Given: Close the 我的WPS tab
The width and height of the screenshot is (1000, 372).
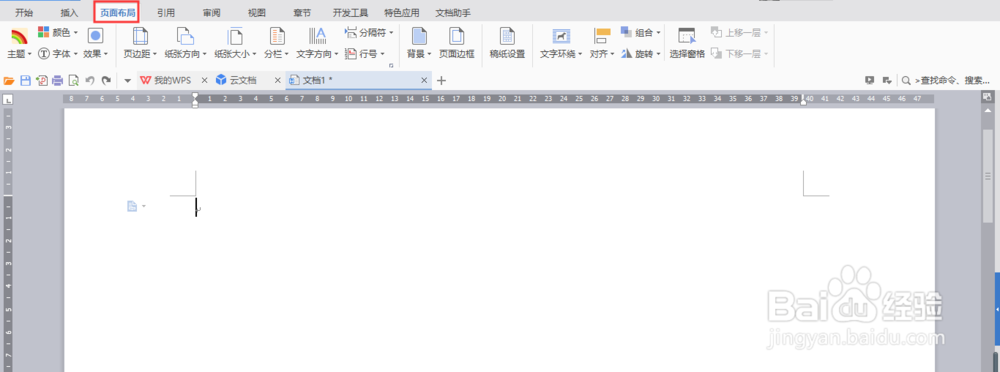Looking at the screenshot, I should click(205, 80).
